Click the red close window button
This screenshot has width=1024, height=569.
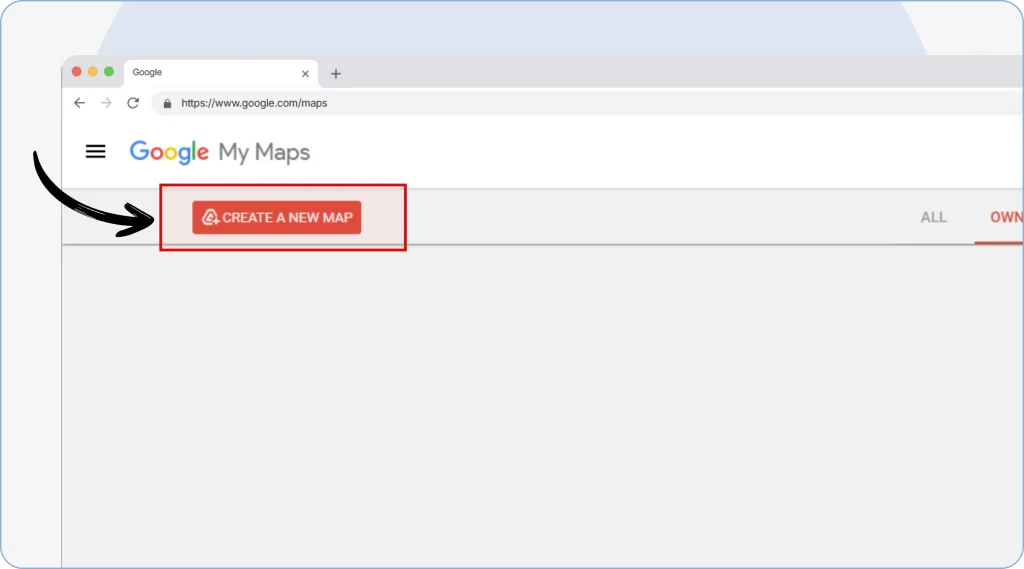click(x=76, y=71)
